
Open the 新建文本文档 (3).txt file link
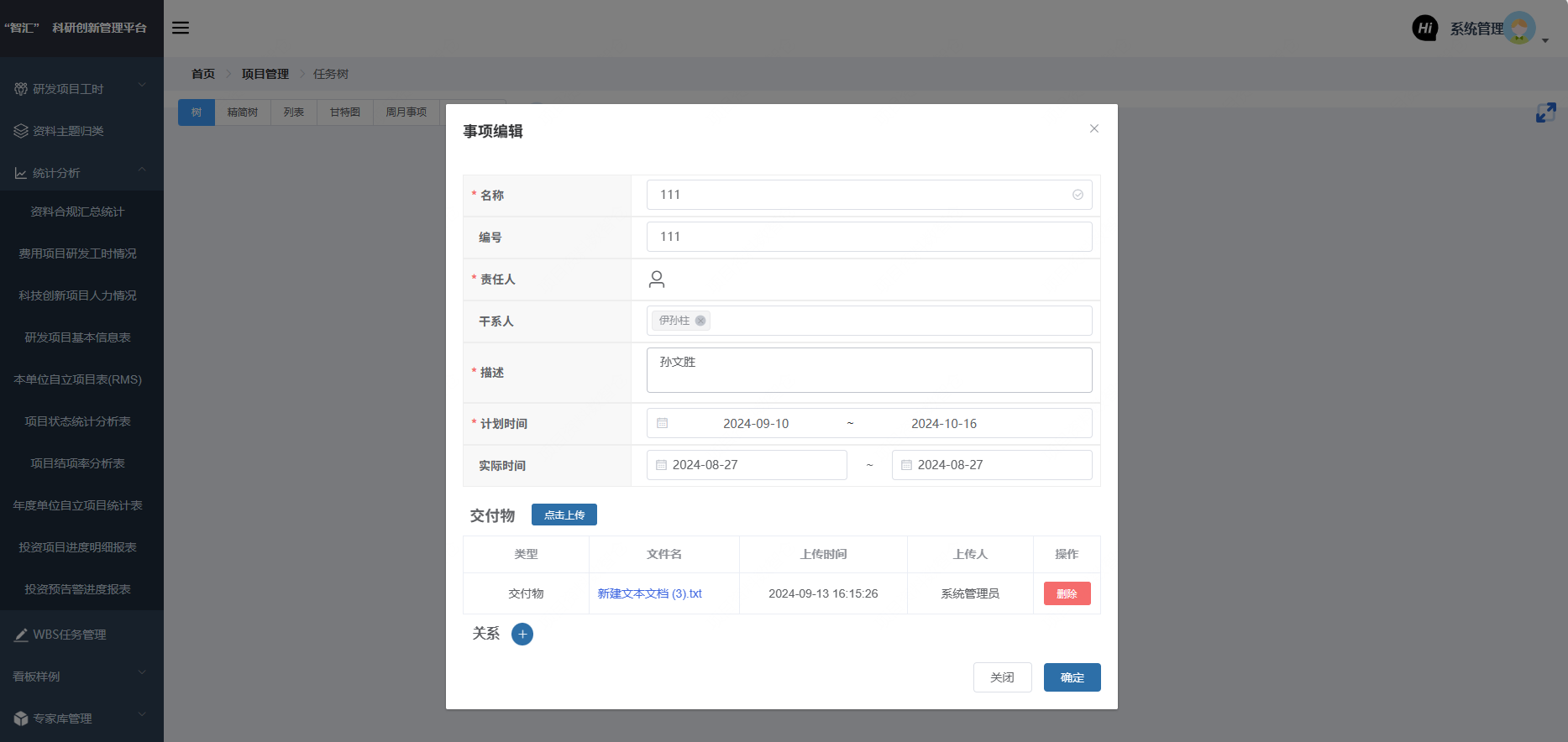point(649,593)
